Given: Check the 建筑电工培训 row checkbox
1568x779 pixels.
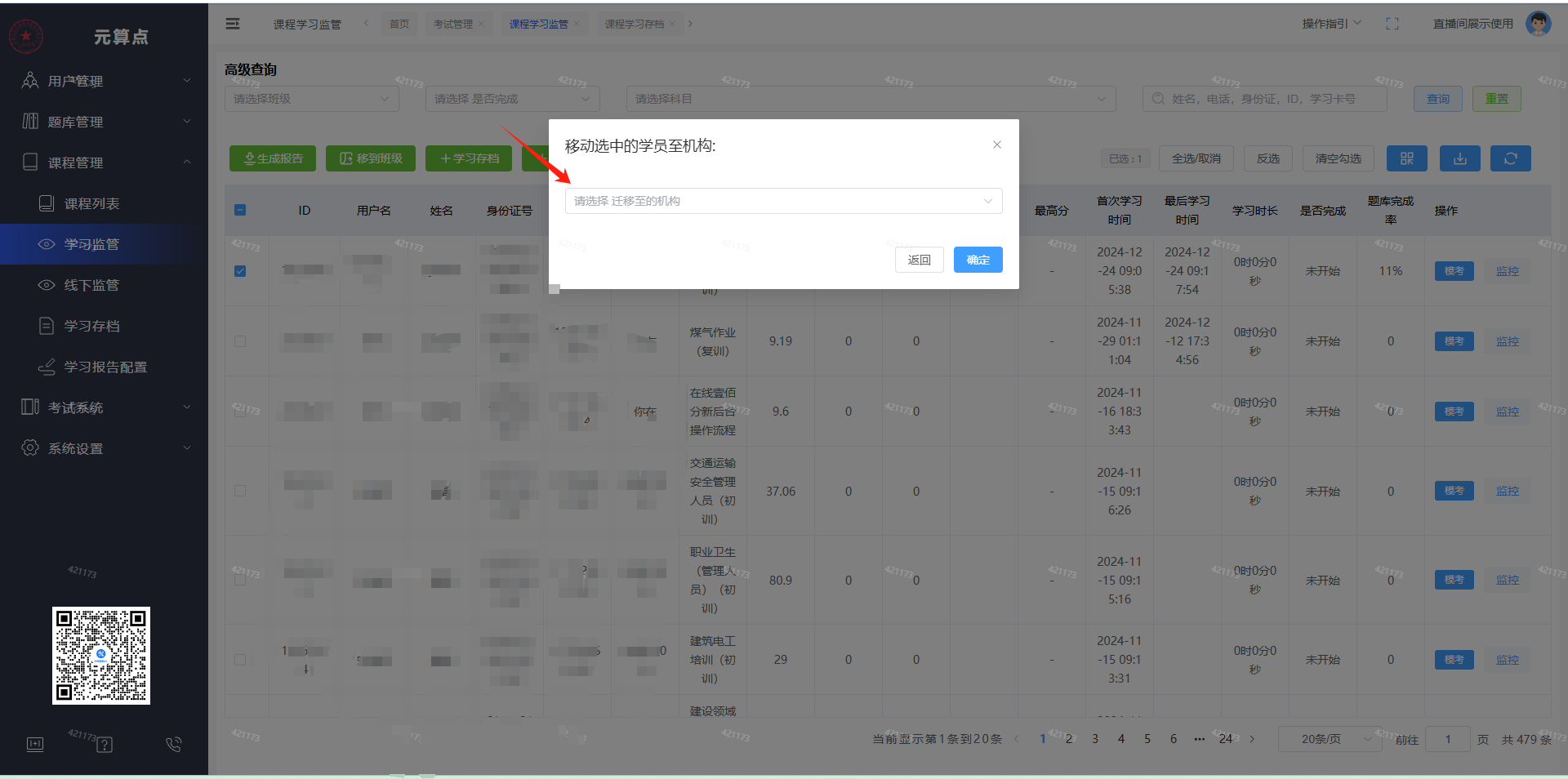Looking at the screenshot, I should point(240,660).
